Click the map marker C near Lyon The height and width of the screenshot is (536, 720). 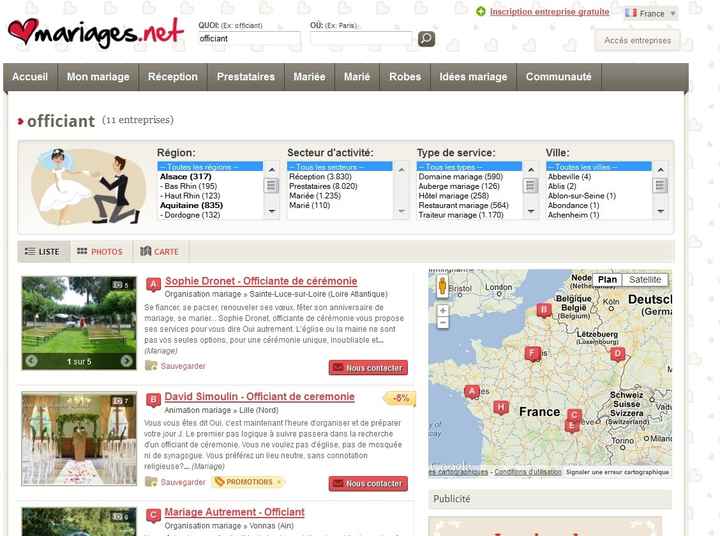point(574,415)
